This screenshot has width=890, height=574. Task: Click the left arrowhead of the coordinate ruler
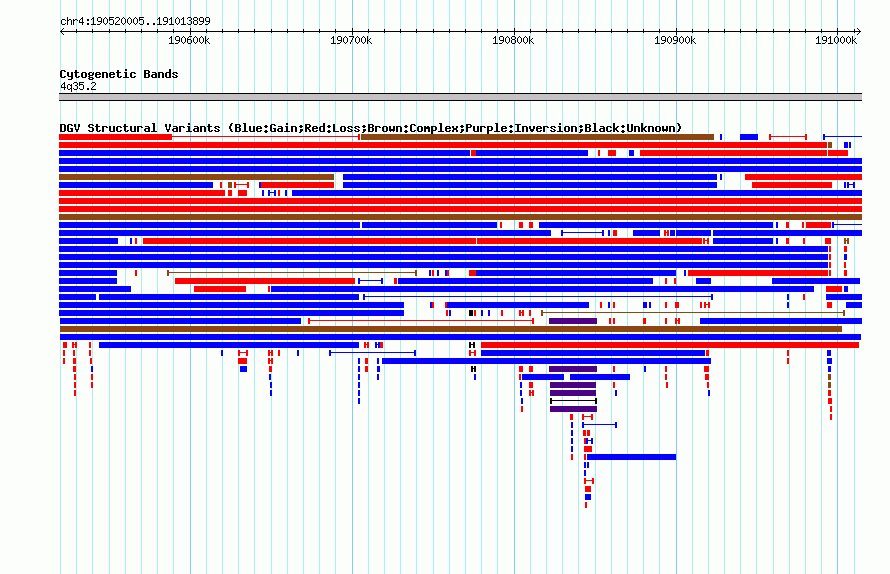pos(62,32)
